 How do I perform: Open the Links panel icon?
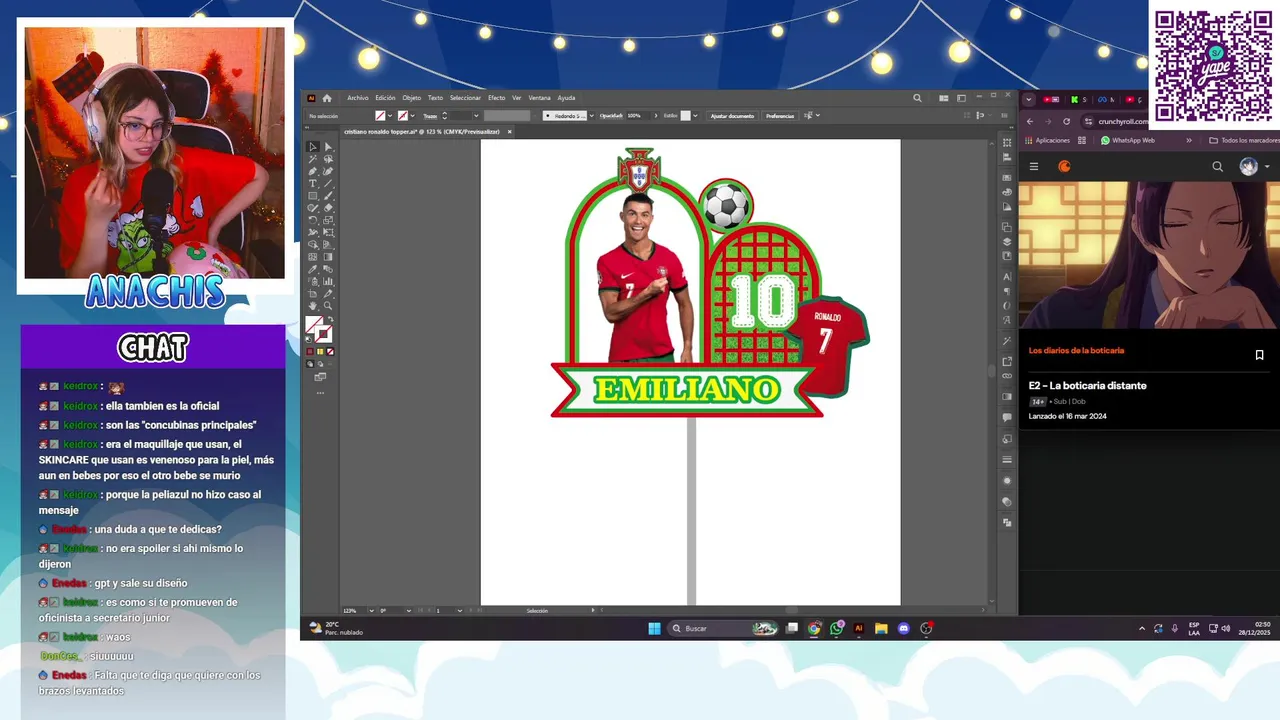point(1007,375)
